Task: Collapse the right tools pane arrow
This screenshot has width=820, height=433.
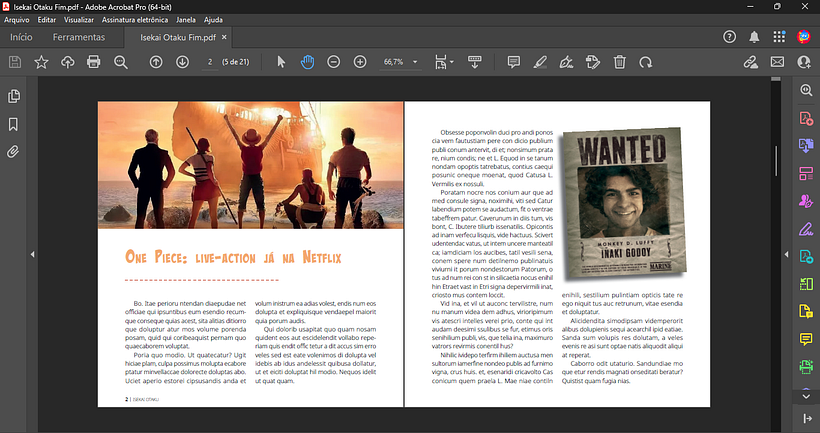Action: 787,254
